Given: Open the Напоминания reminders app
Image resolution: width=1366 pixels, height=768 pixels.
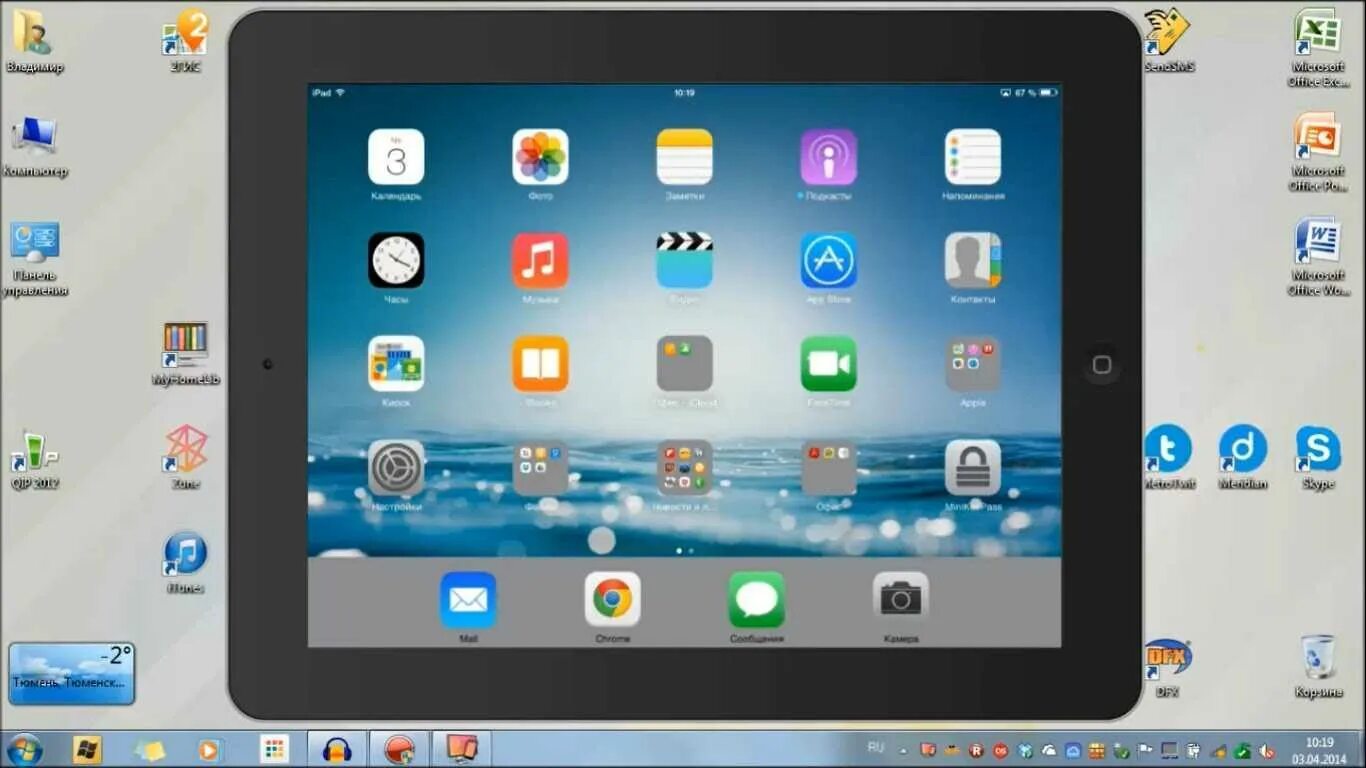Looking at the screenshot, I should coord(972,157).
